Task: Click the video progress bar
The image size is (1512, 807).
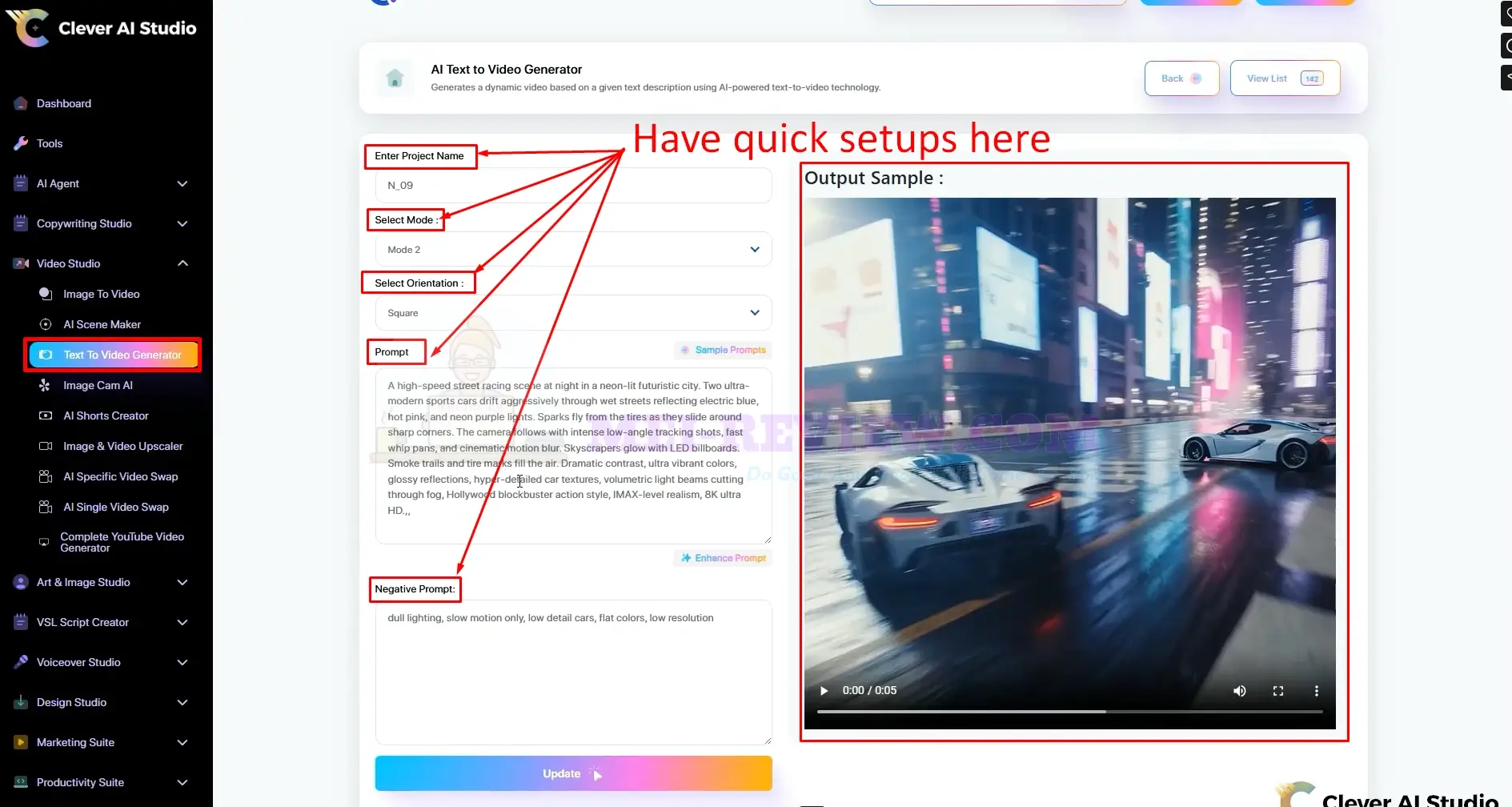Action: [x=1069, y=712]
